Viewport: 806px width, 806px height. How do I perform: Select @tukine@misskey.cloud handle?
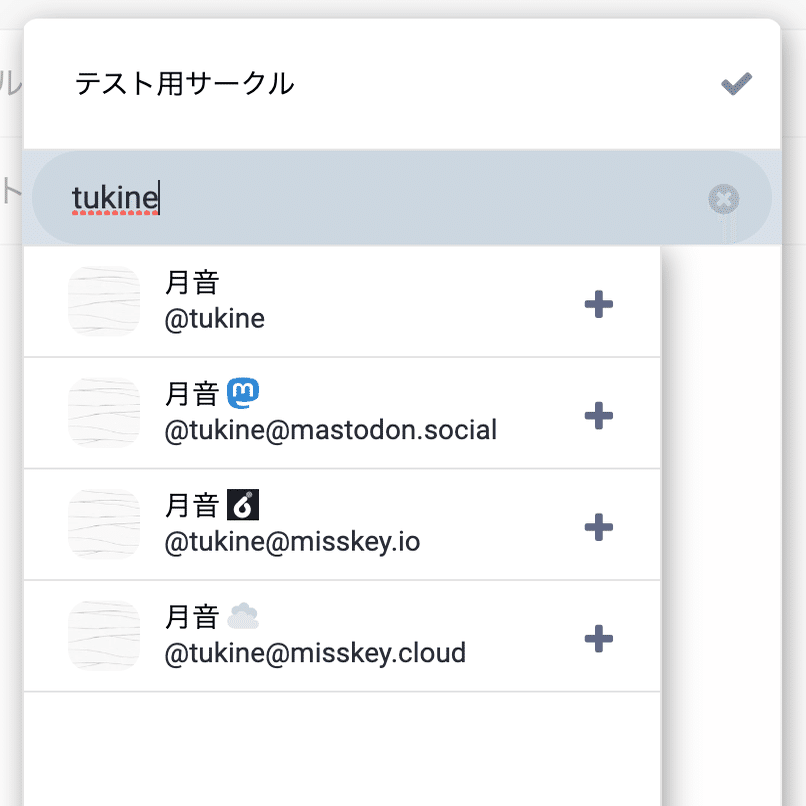(315, 654)
